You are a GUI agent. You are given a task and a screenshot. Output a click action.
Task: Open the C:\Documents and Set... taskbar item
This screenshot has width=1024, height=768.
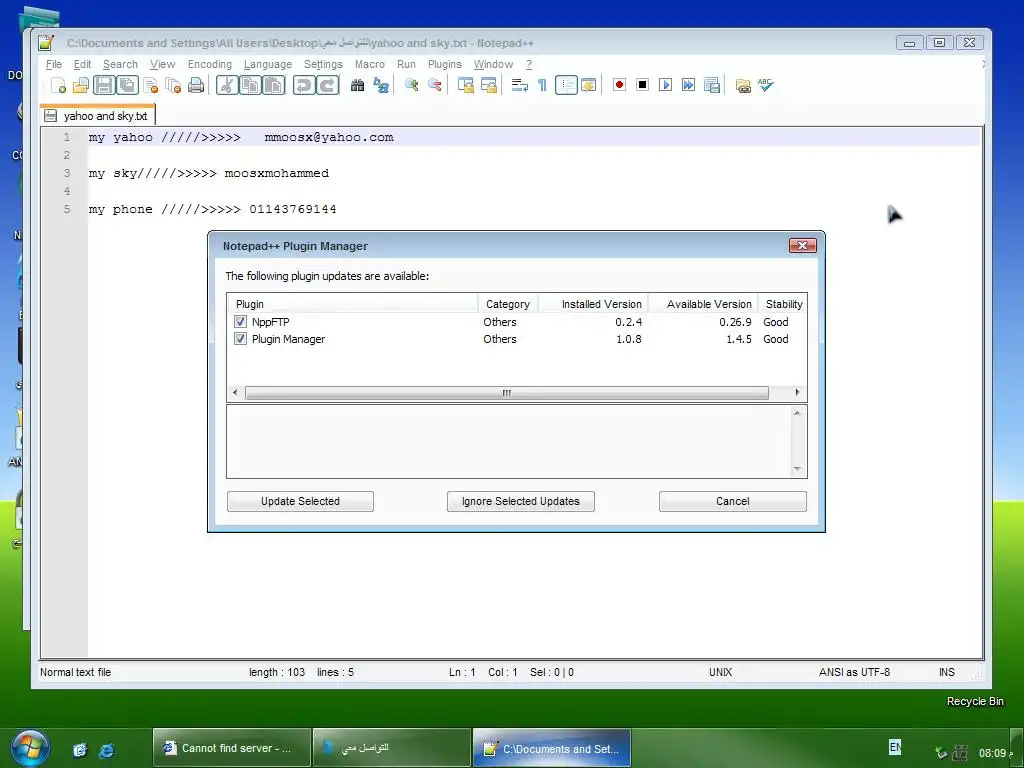point(552,748)
